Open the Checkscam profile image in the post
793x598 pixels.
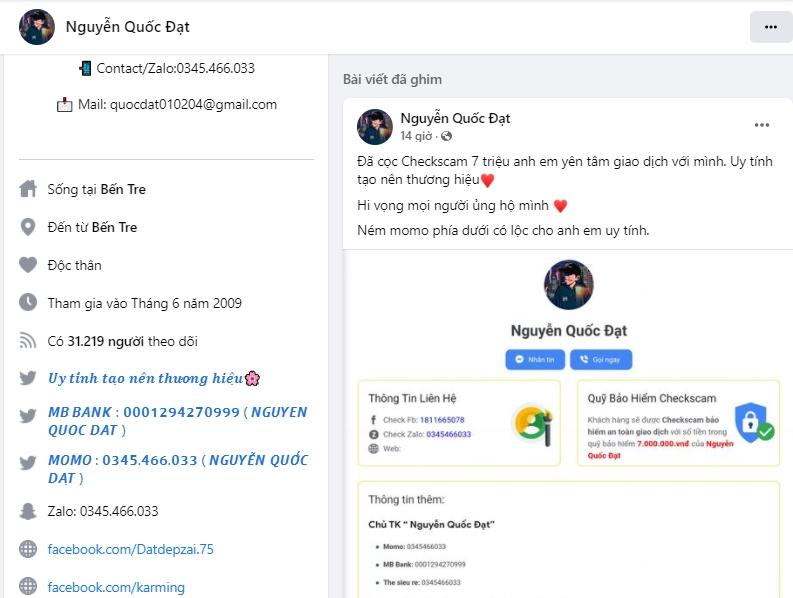pyautogui.click(x=568, y=284)
